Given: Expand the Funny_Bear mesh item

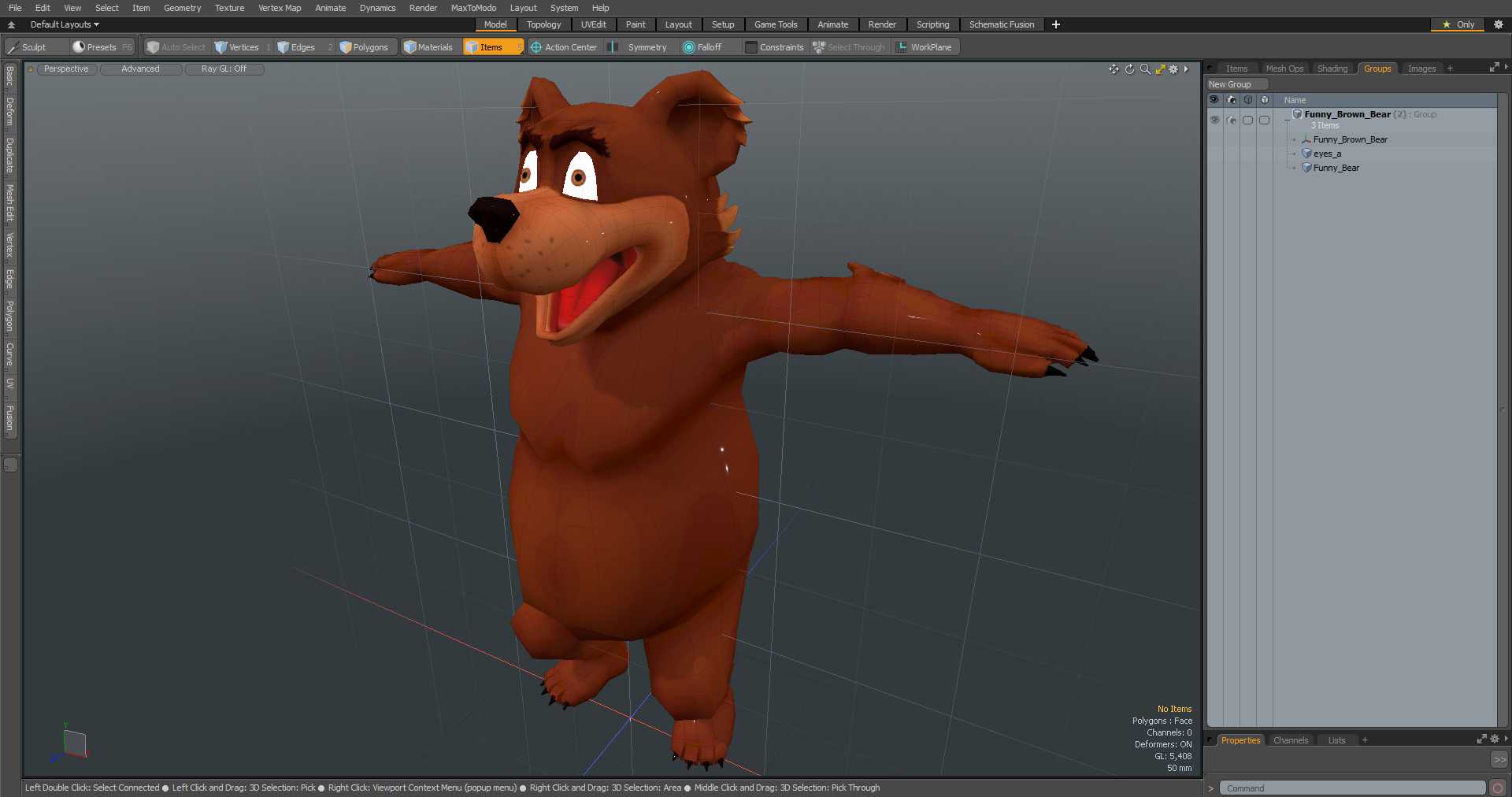Looking at the screenshot, I should point(1294,169).
